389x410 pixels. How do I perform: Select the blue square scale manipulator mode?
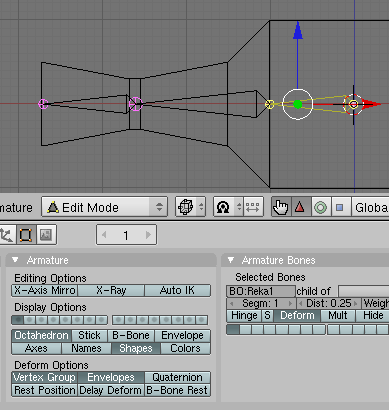pos(340,207)
